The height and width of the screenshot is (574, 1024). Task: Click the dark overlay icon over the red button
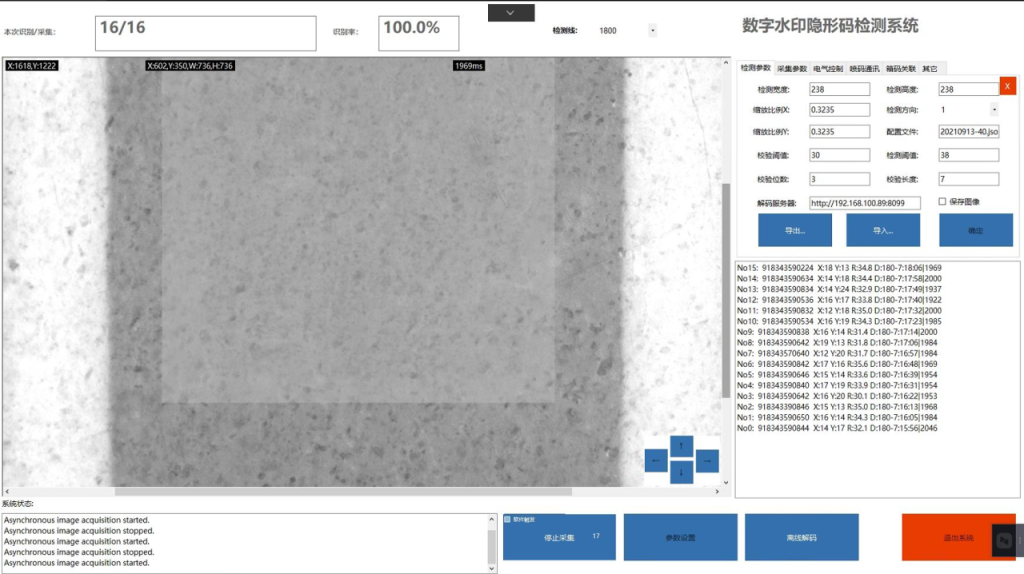(1004, 540)
